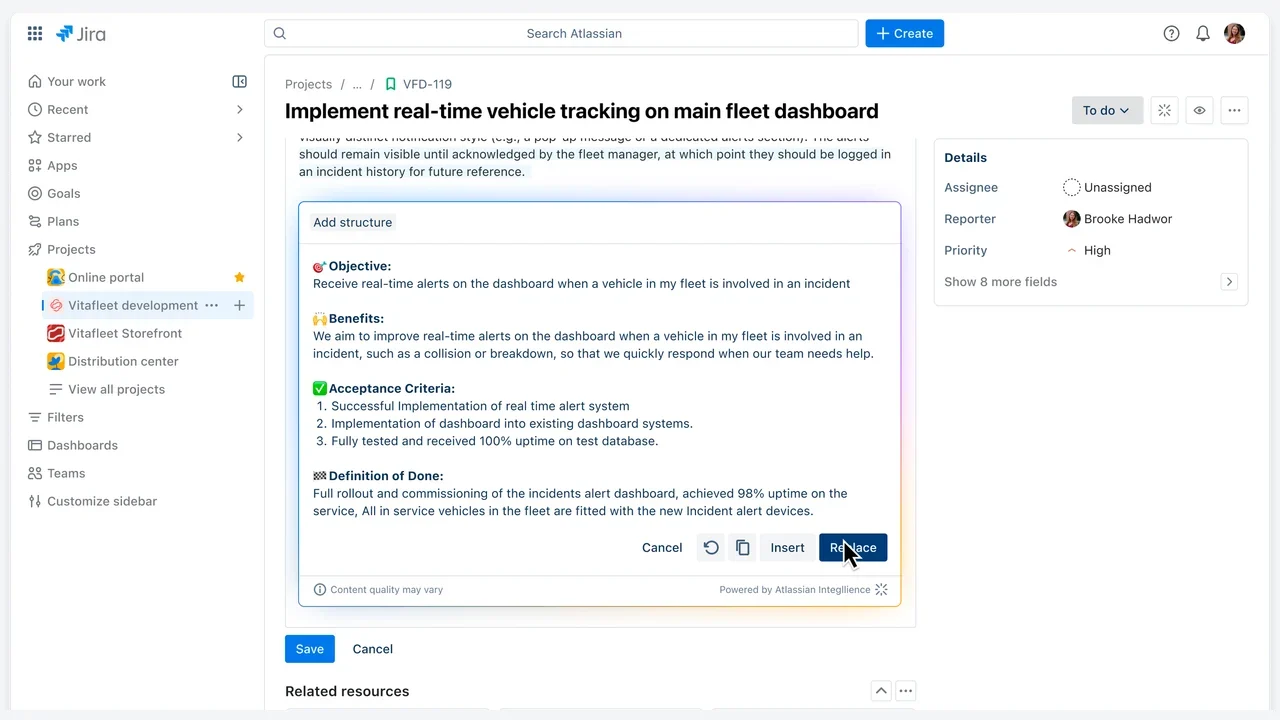Click the Insert button

click(x=787, y=547)
